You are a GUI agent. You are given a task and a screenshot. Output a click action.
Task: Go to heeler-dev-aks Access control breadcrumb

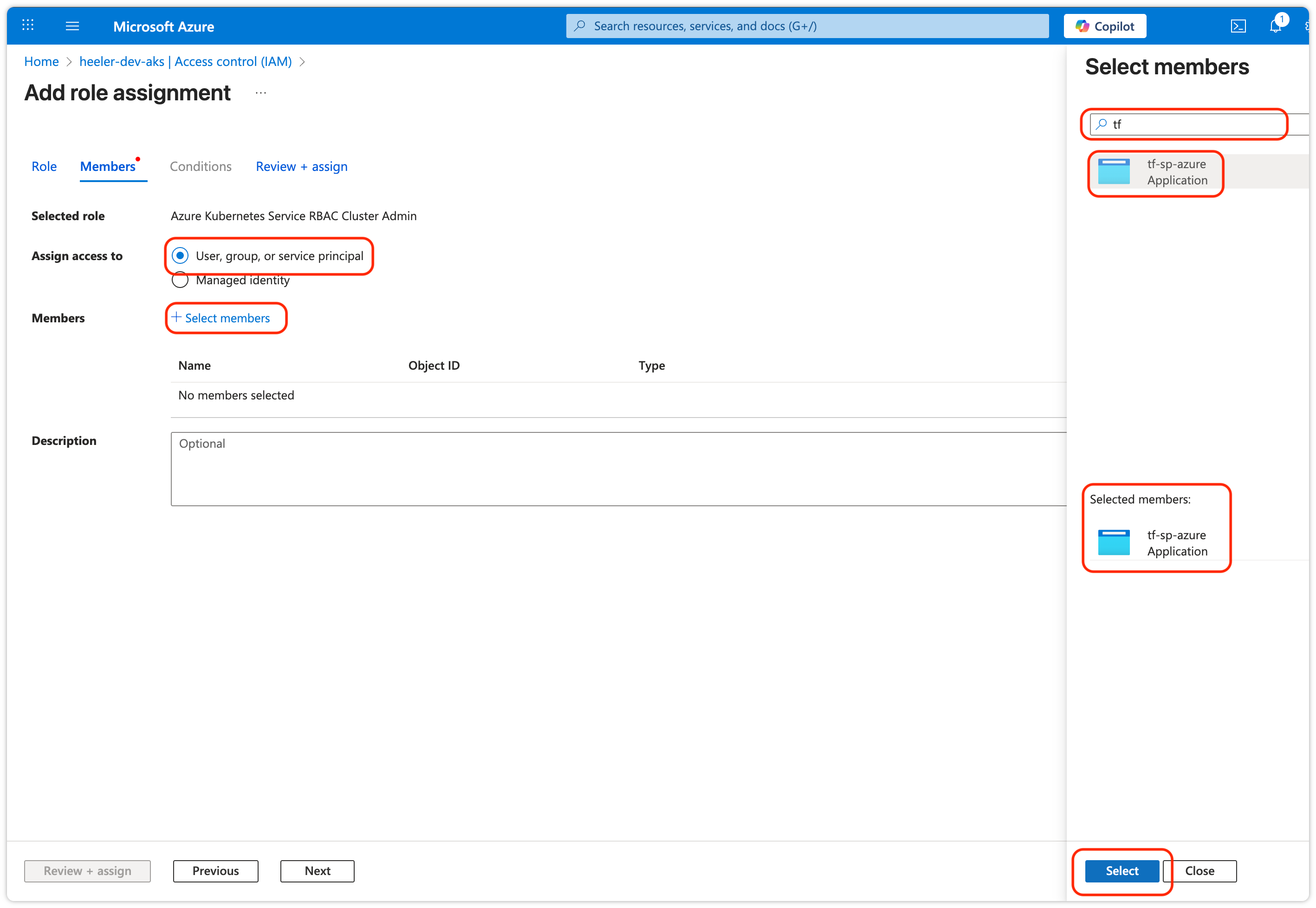pyautogui.click(x=185, y=61)
